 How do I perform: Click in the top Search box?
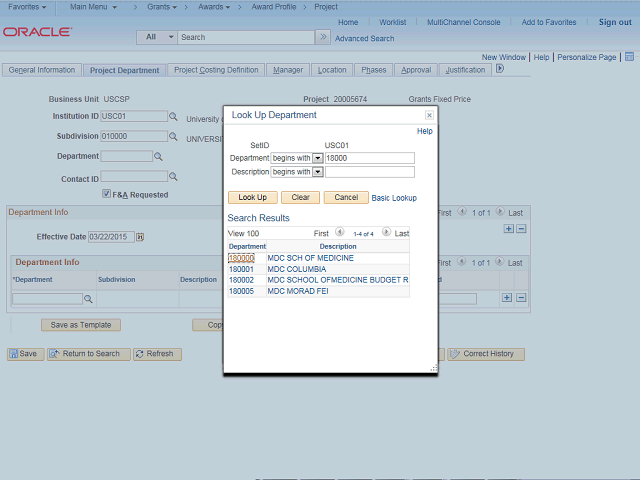pyautogui.click(x=246, y=37)
